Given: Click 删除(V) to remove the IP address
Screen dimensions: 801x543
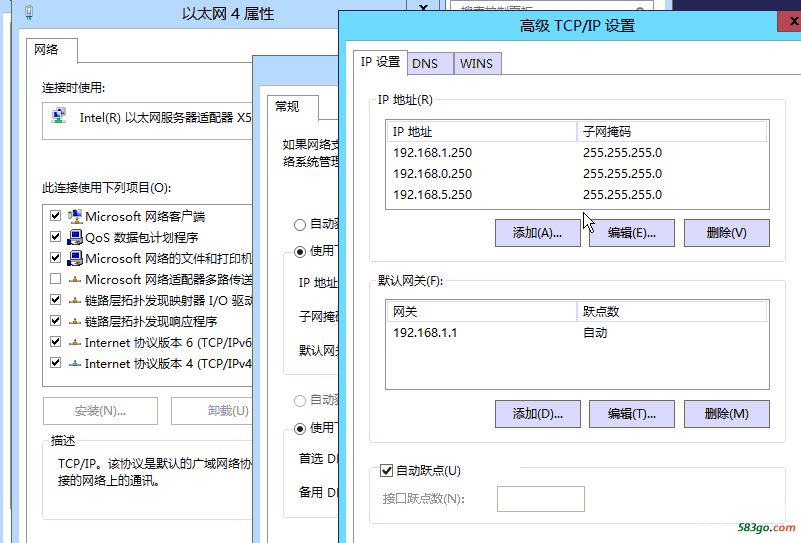Looking at the screenshot, I should pos(726,233).
